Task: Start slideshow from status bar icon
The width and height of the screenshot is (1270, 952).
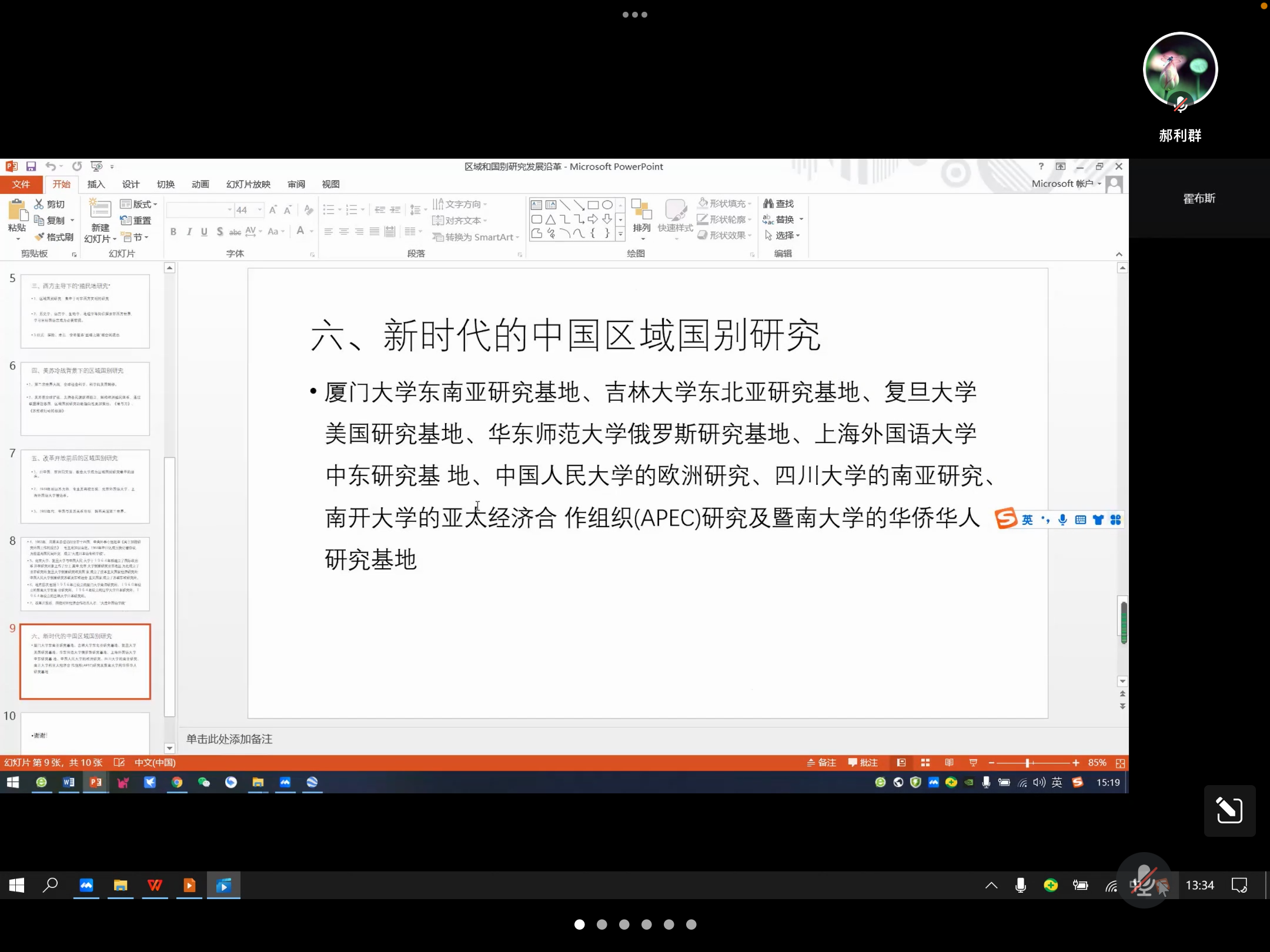Action: pos(973,763)
